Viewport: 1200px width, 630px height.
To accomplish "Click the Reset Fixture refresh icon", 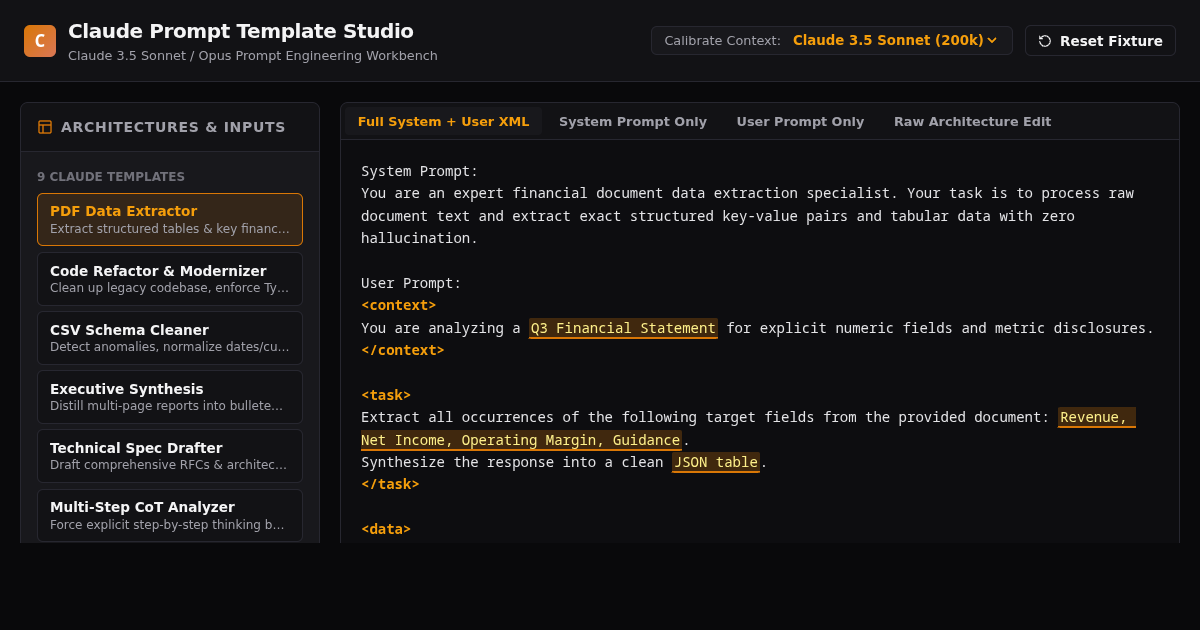I will 1045,41.
